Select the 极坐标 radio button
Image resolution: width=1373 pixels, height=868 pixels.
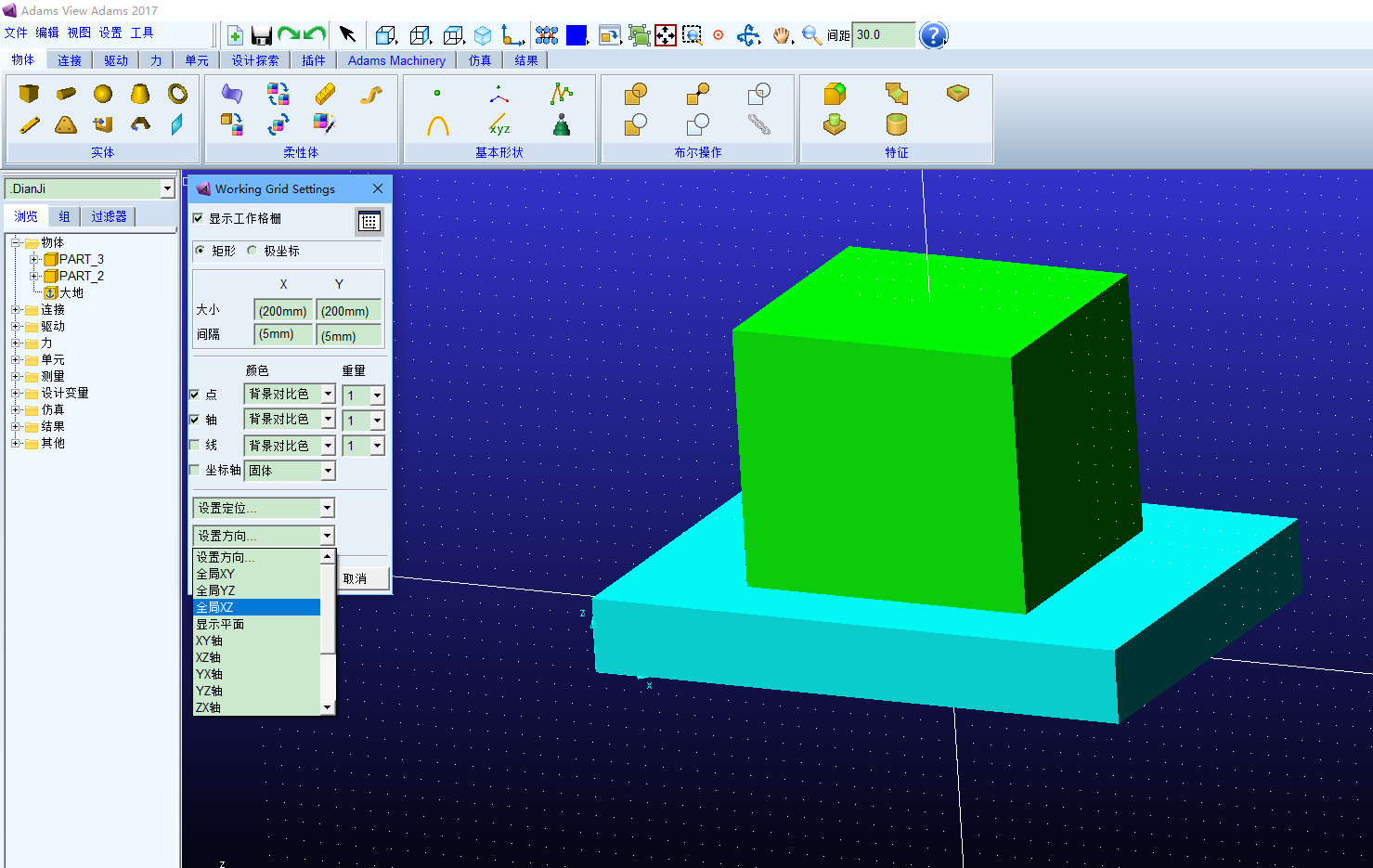252,251
